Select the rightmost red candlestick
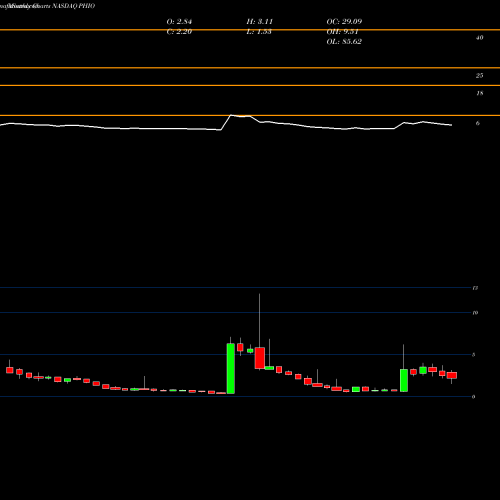The height and width of the screenshot is (500, 500). 452,375
